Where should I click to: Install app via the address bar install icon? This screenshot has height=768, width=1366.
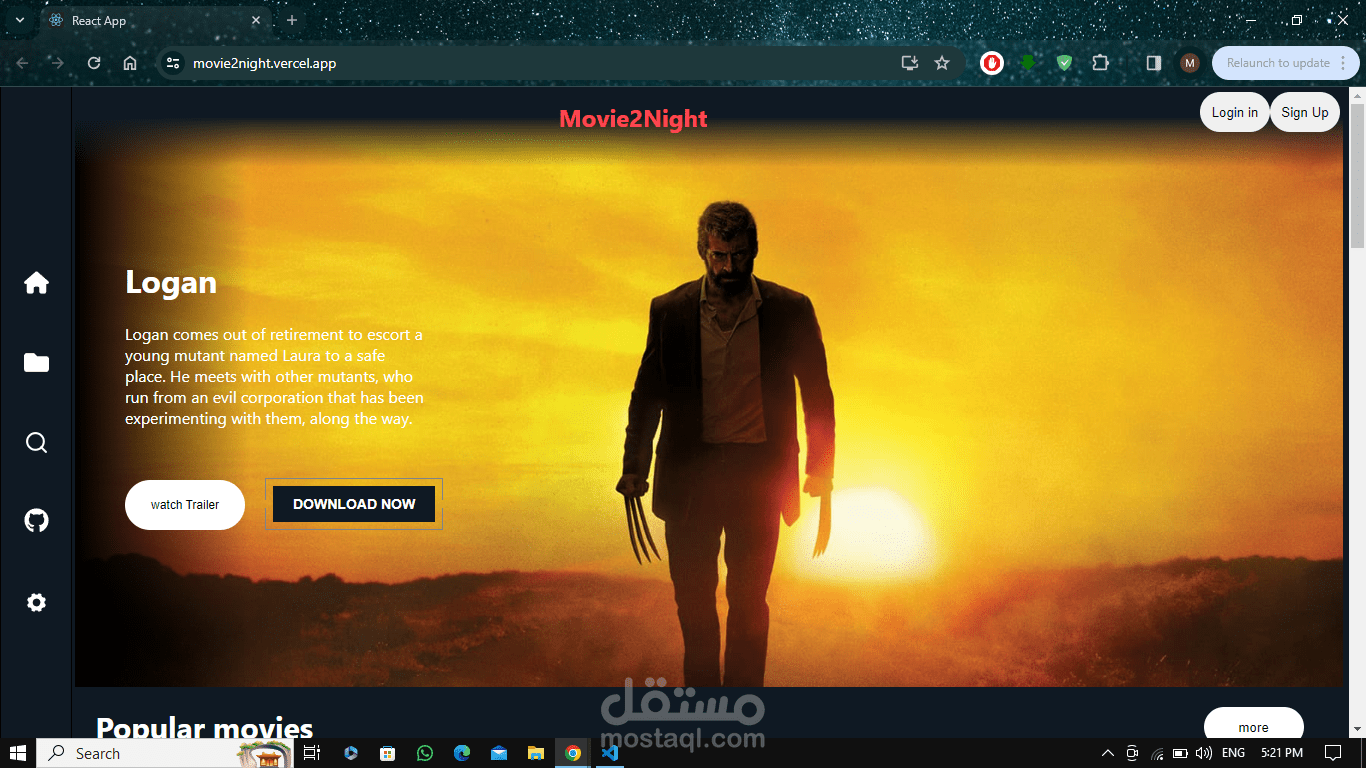(909, 63)
